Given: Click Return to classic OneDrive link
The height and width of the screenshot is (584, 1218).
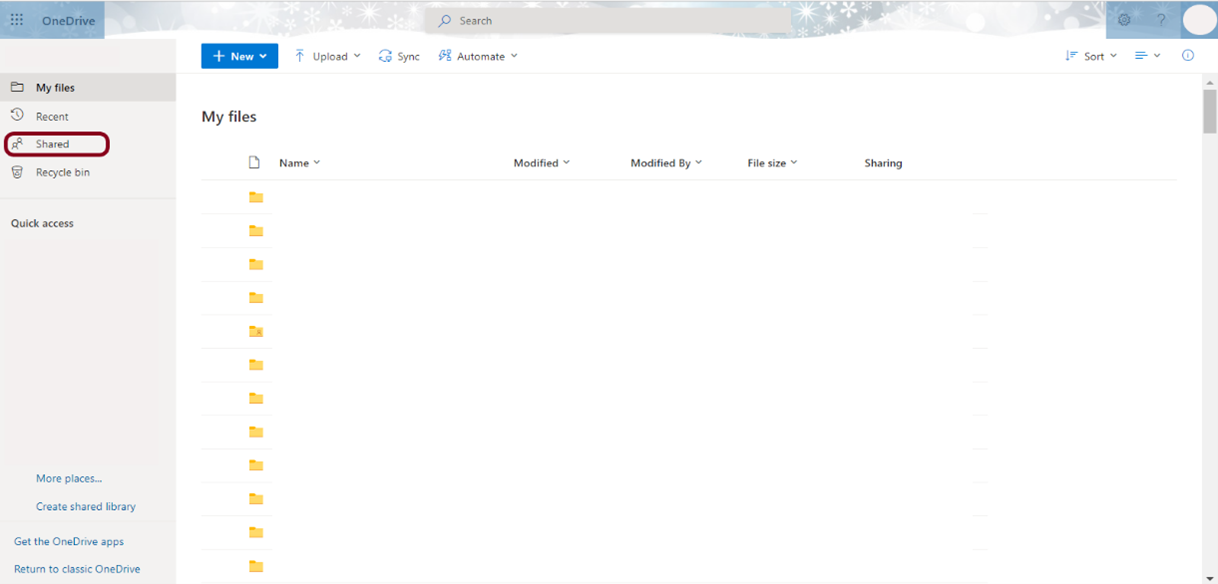Looking at the screenshot, I should [77, 569].
